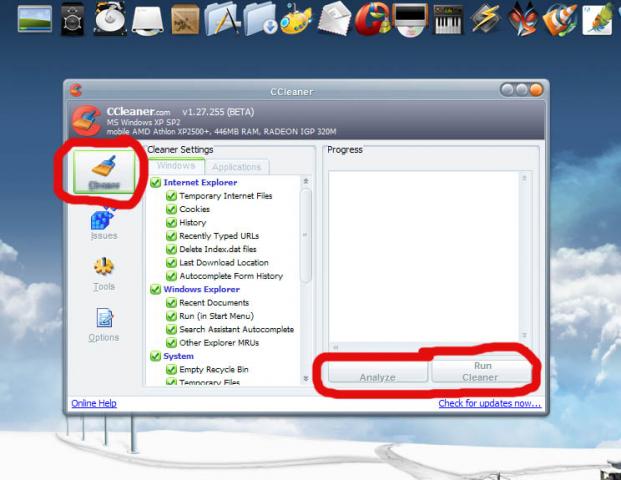Open the landscape picture icon in dock

click(35, 19)
